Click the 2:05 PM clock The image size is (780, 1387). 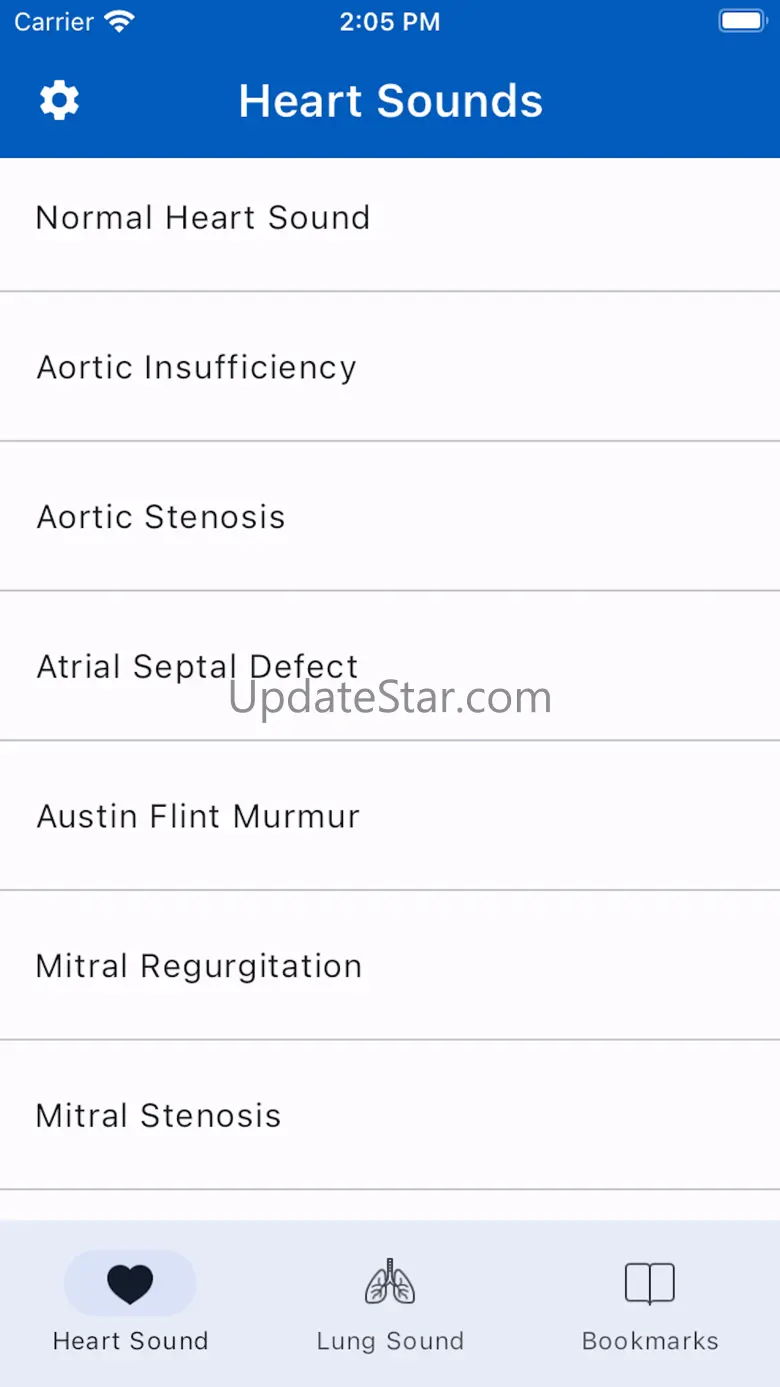click(x=390, y=22)
